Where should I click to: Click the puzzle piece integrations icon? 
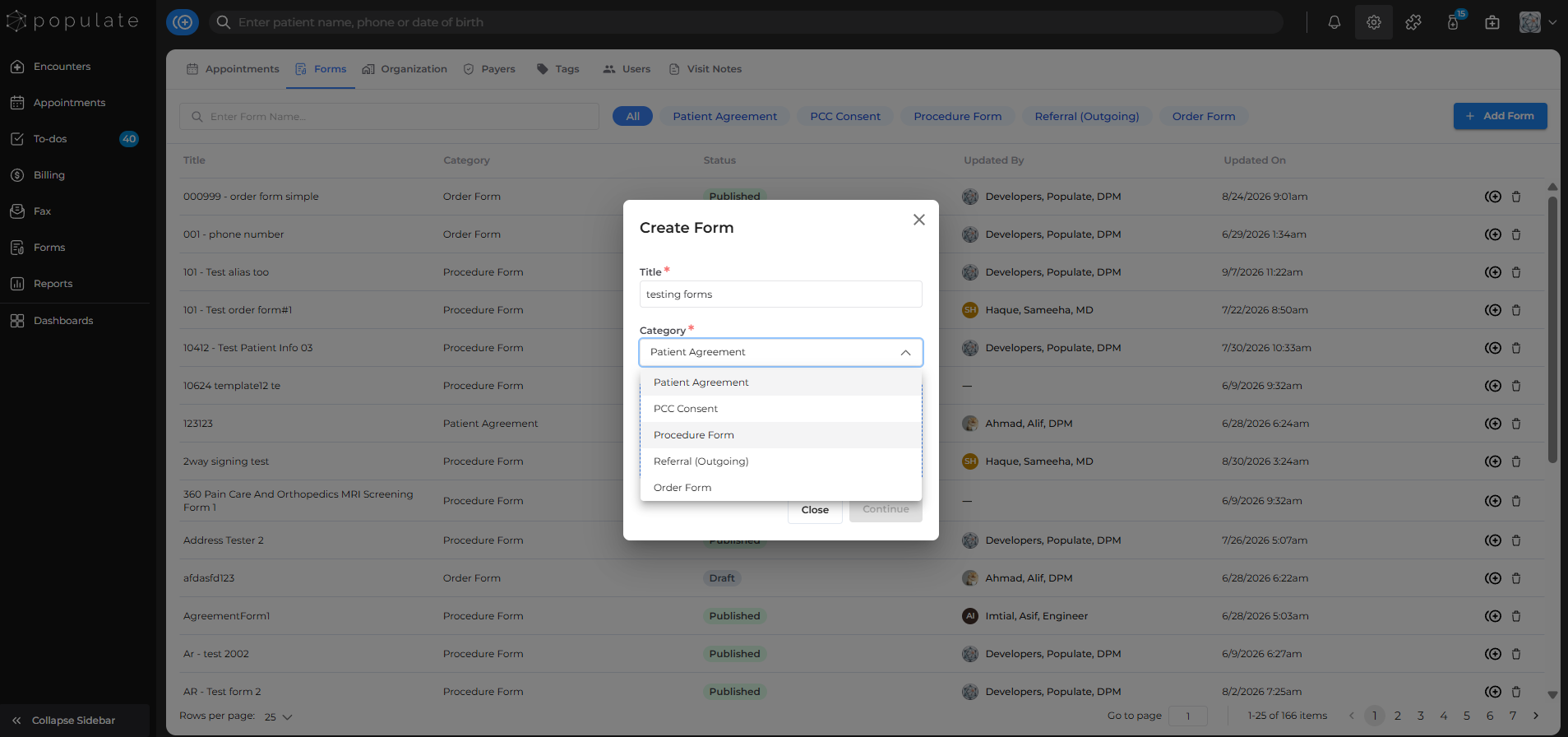pos(1413,22)
